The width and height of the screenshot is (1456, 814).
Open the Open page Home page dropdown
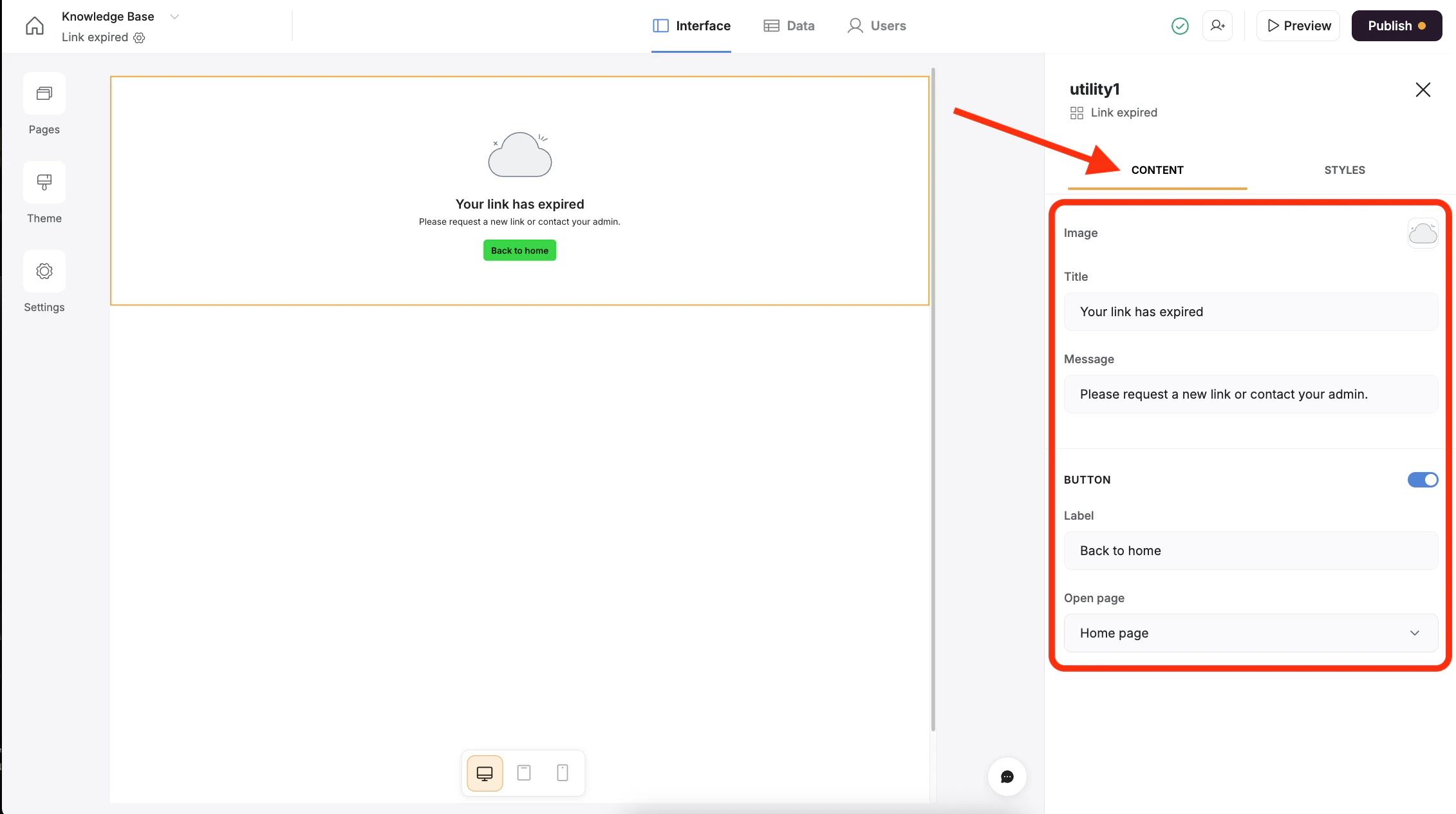pyautogui.click(x=1251, y=633)
